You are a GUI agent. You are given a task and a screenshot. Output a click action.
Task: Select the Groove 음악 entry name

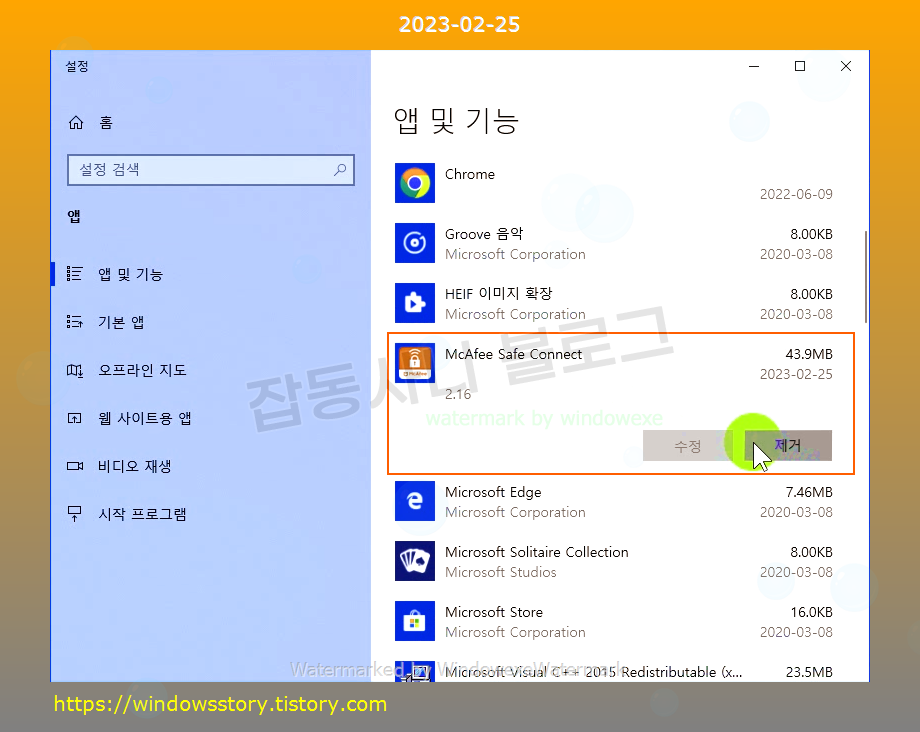(484, 234)
